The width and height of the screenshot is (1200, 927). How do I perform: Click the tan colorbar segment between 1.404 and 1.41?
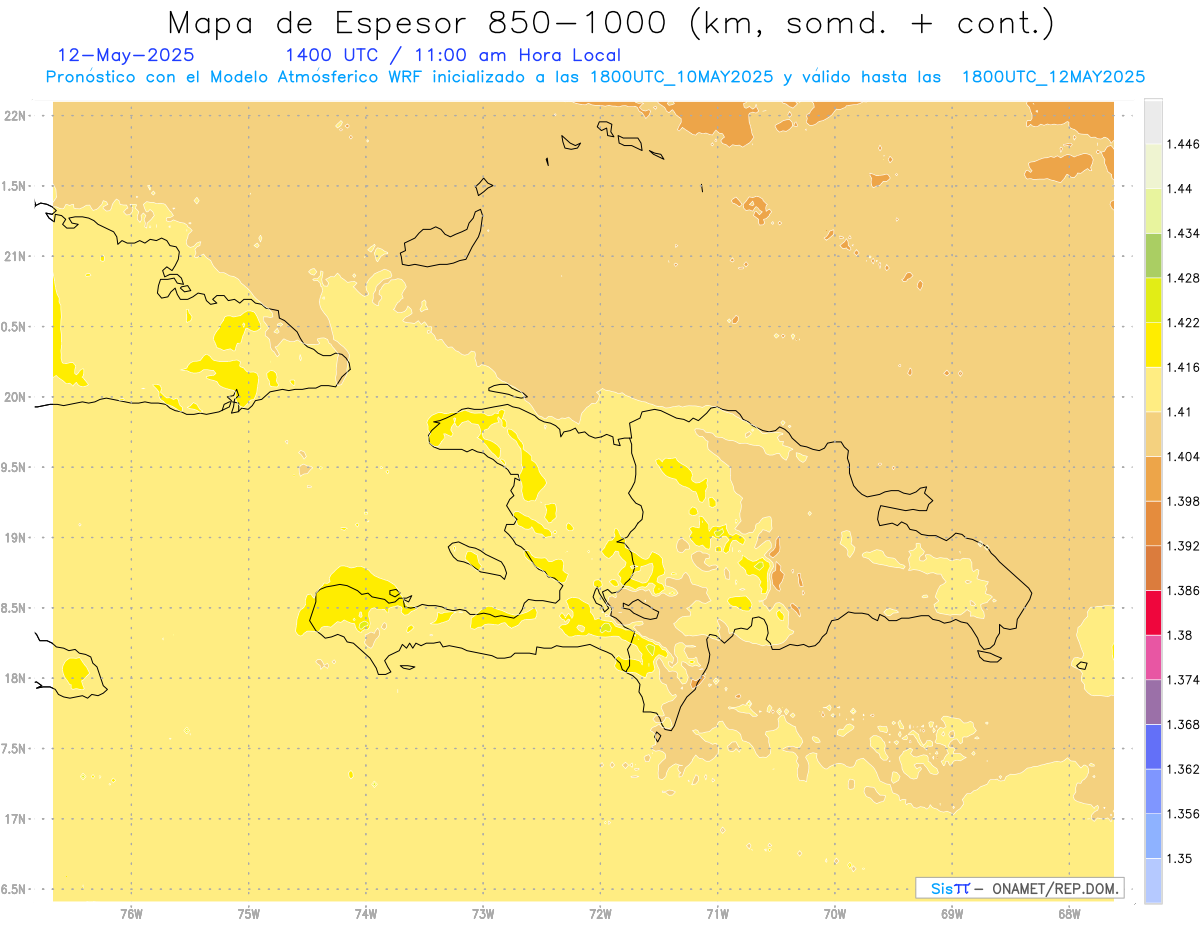coord(1153,434)
